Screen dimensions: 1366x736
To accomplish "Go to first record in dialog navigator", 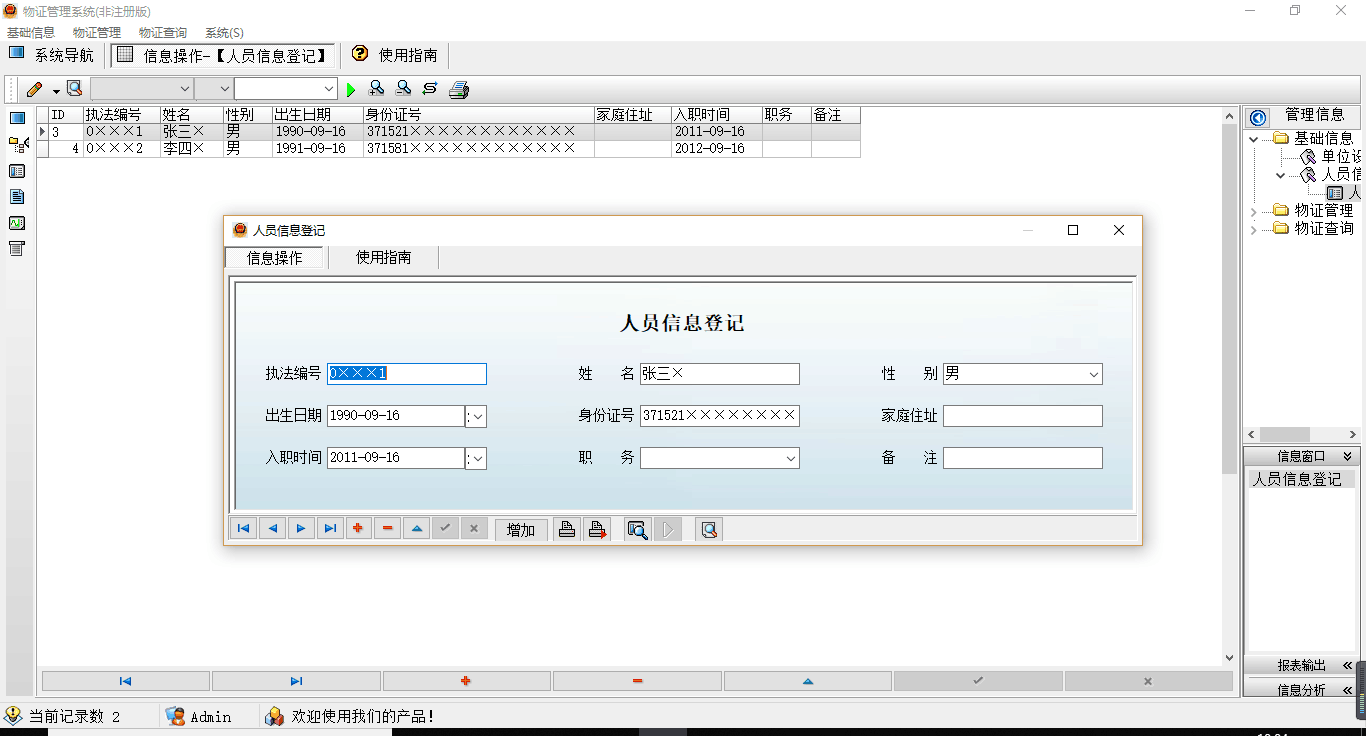I will pos(243,529).
